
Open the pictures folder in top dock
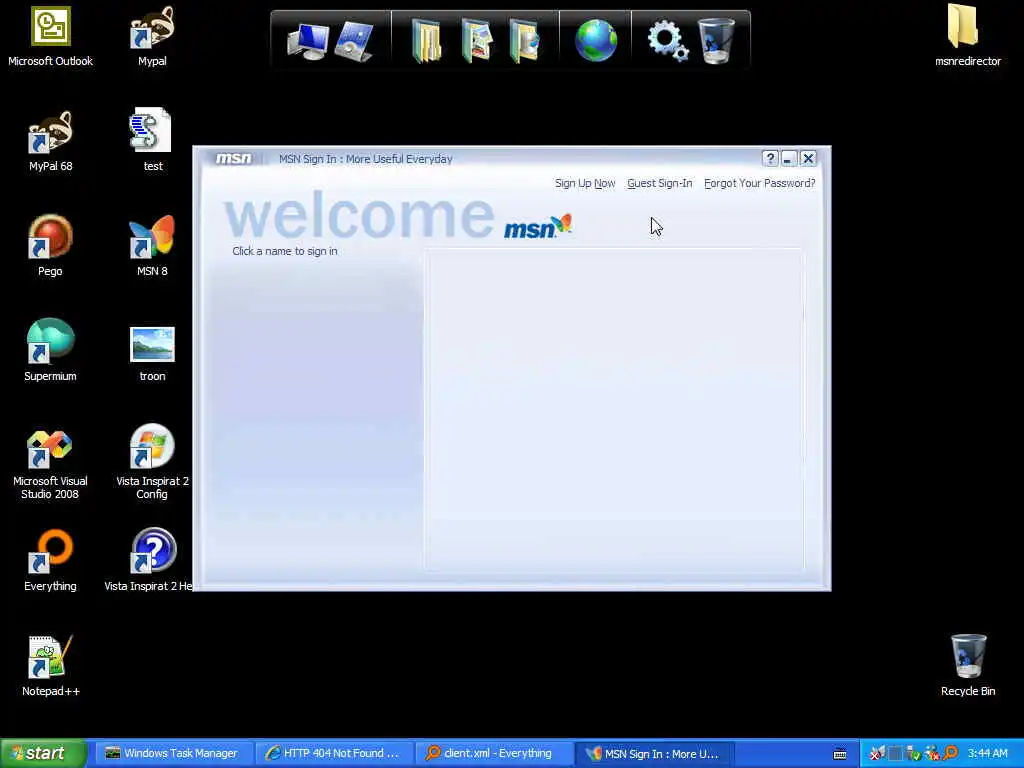[x=477, y=41]
